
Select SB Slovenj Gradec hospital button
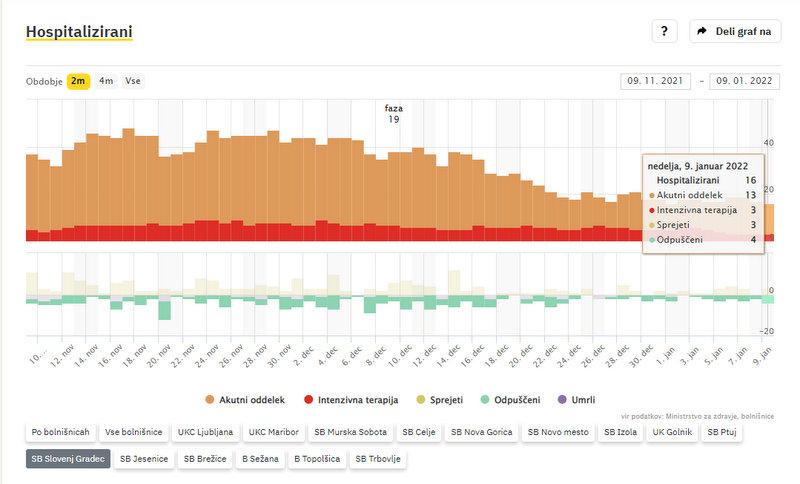[68, 459]
